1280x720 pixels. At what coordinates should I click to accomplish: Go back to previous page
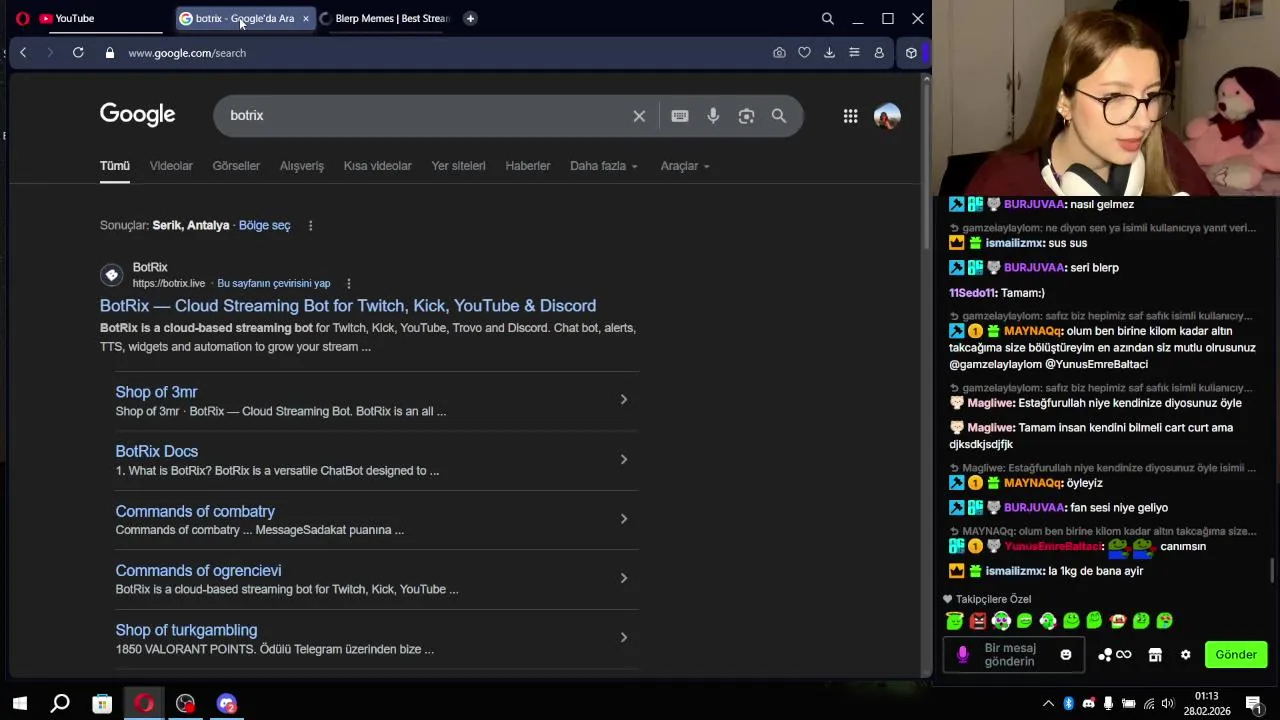(23, 52)
